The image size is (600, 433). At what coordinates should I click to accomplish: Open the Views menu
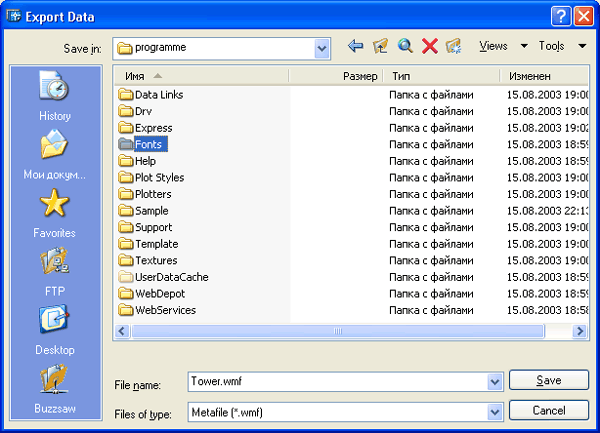pyautogui.click(x=498, y=46)
